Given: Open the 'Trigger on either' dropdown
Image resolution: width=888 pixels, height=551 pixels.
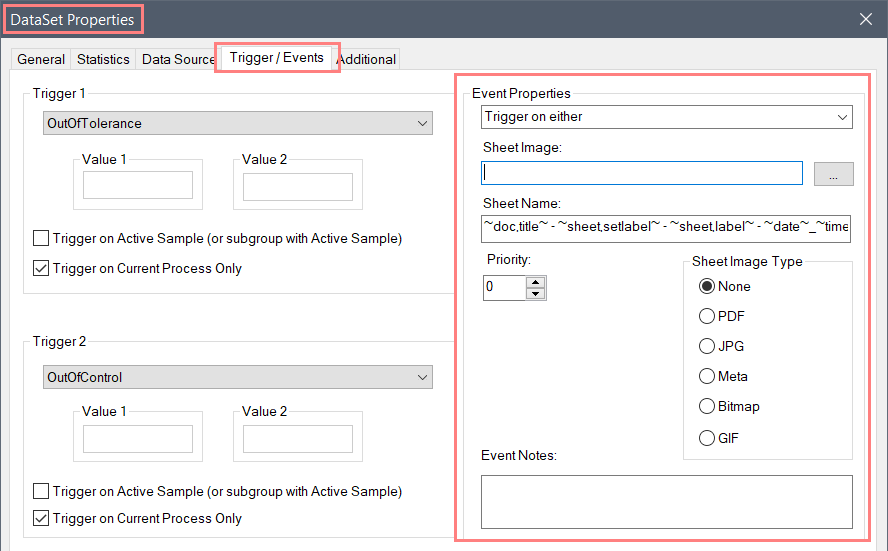Looking at the screenshot, I should click(x=666, y=117).
